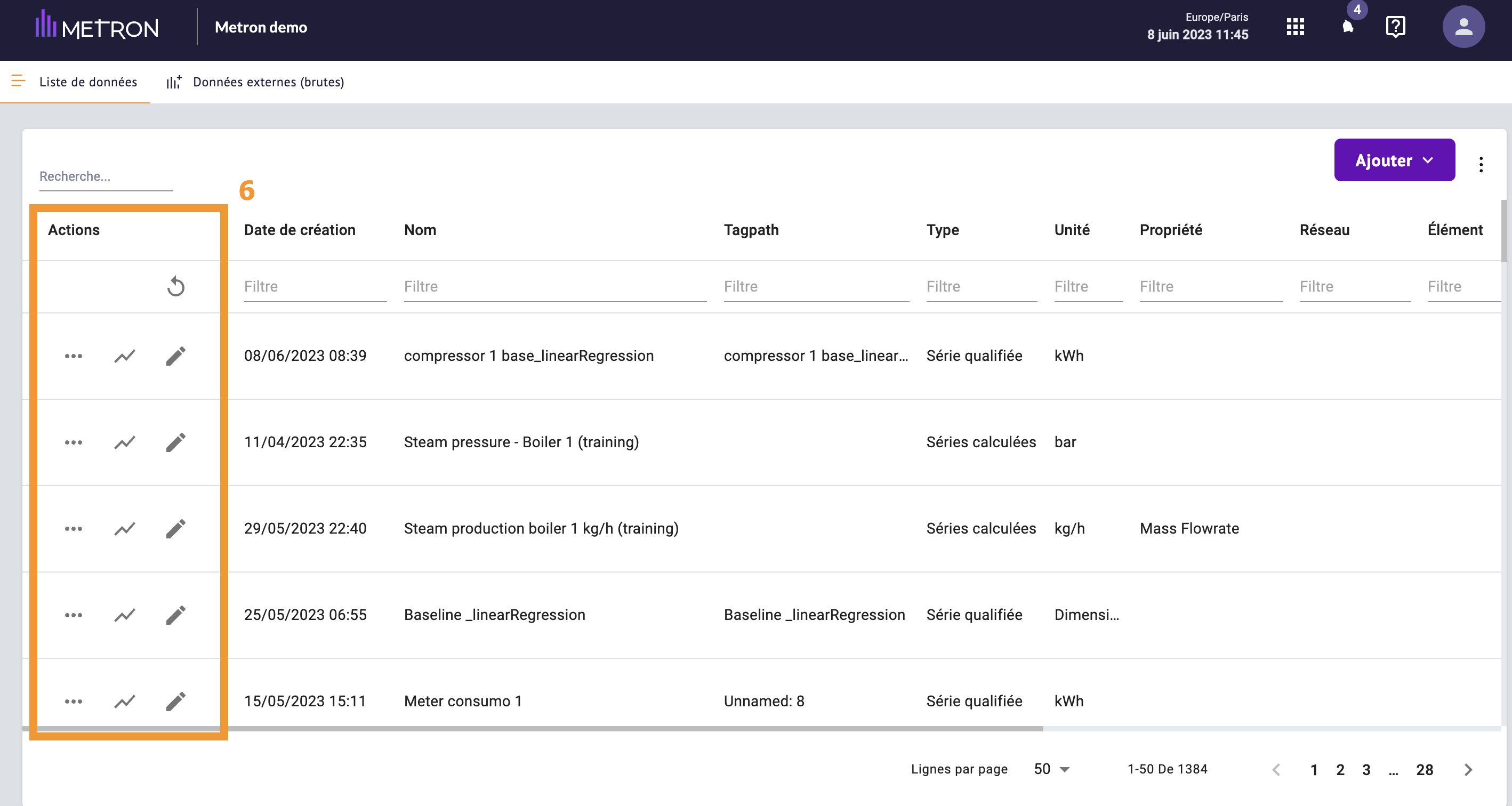The image size is (1512, 806).
Task: Sort by Réseau column header
Action: pos(1324,230)
